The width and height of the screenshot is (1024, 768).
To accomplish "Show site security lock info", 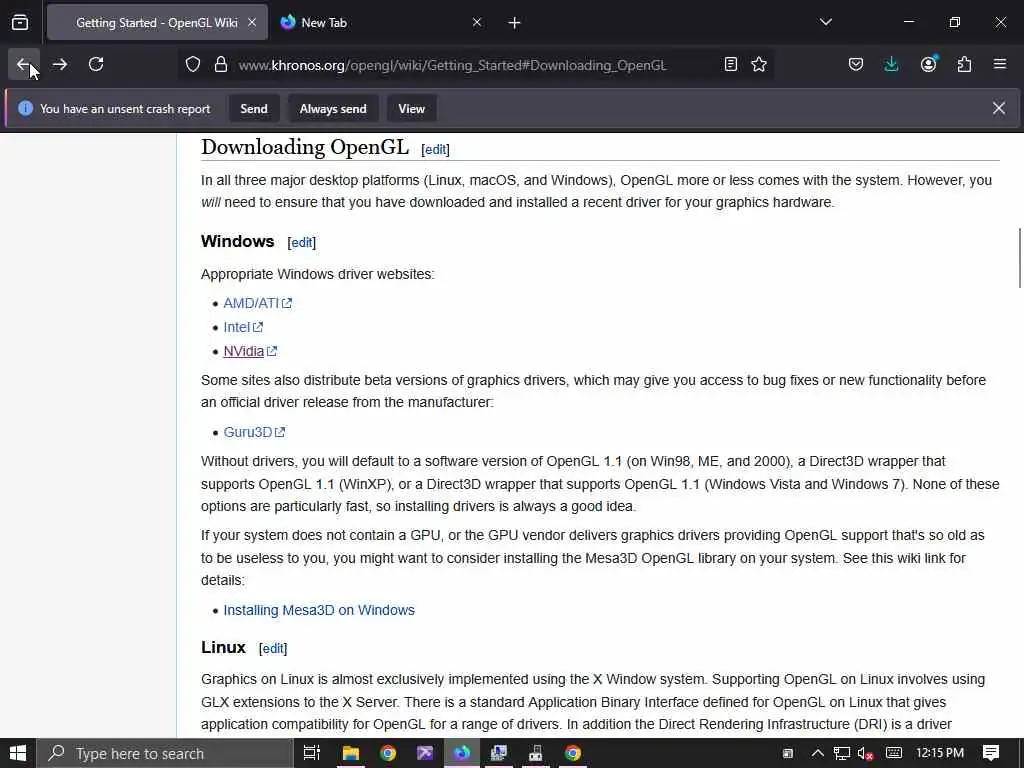I will click(x=221, y=65).
